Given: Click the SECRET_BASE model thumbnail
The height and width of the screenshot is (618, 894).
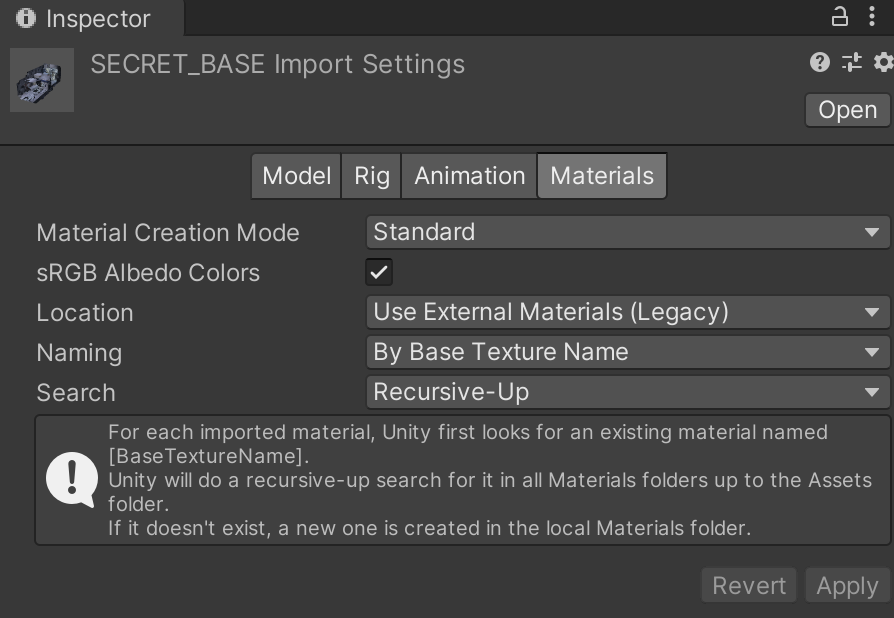Looking at the screenshot, I should tap(42, 80).
